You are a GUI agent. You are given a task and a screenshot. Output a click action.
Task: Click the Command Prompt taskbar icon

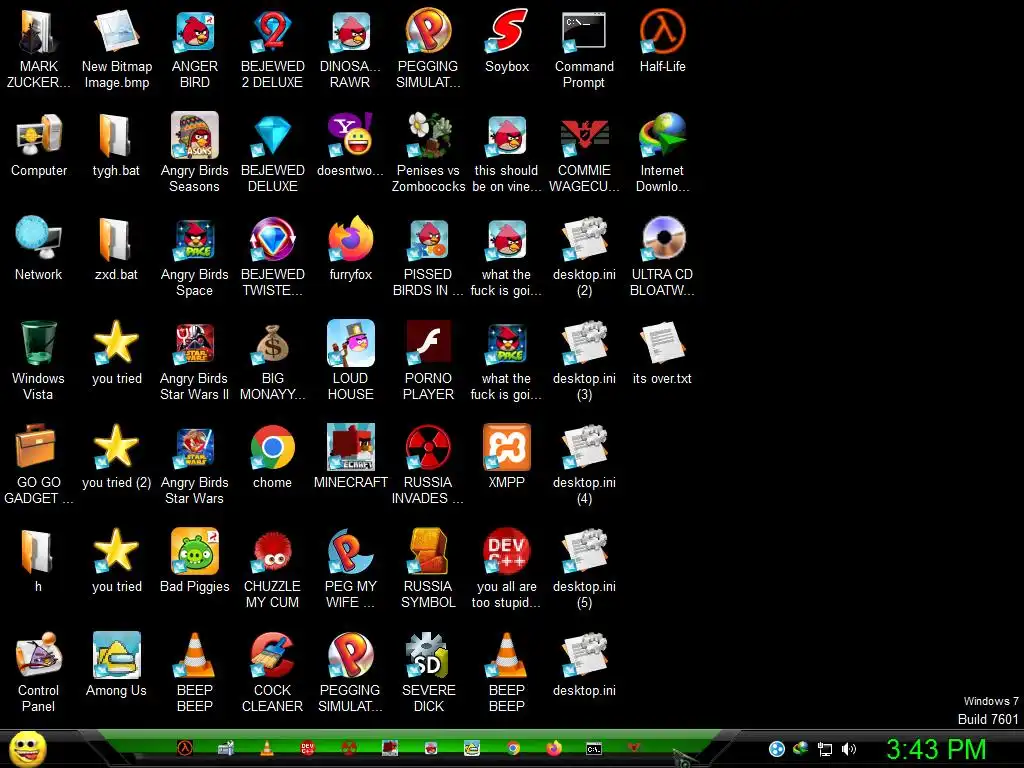coord(594,748)
